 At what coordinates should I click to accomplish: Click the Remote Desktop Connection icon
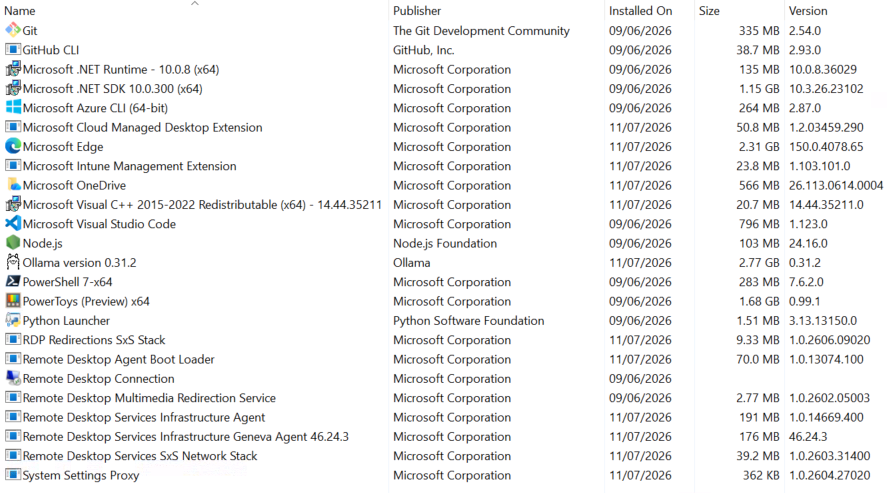click(13, 378)
